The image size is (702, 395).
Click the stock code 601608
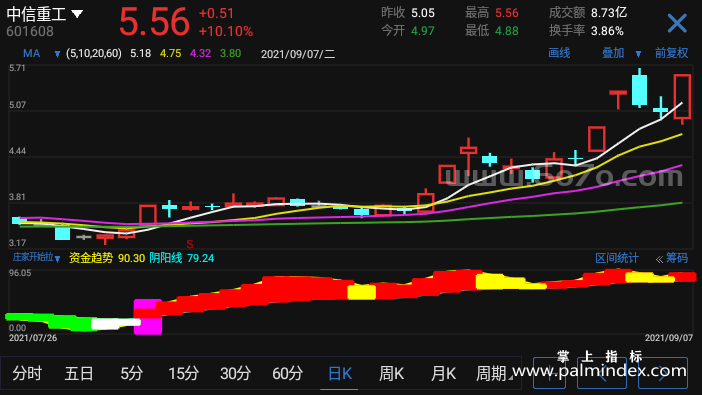point(30,31)
